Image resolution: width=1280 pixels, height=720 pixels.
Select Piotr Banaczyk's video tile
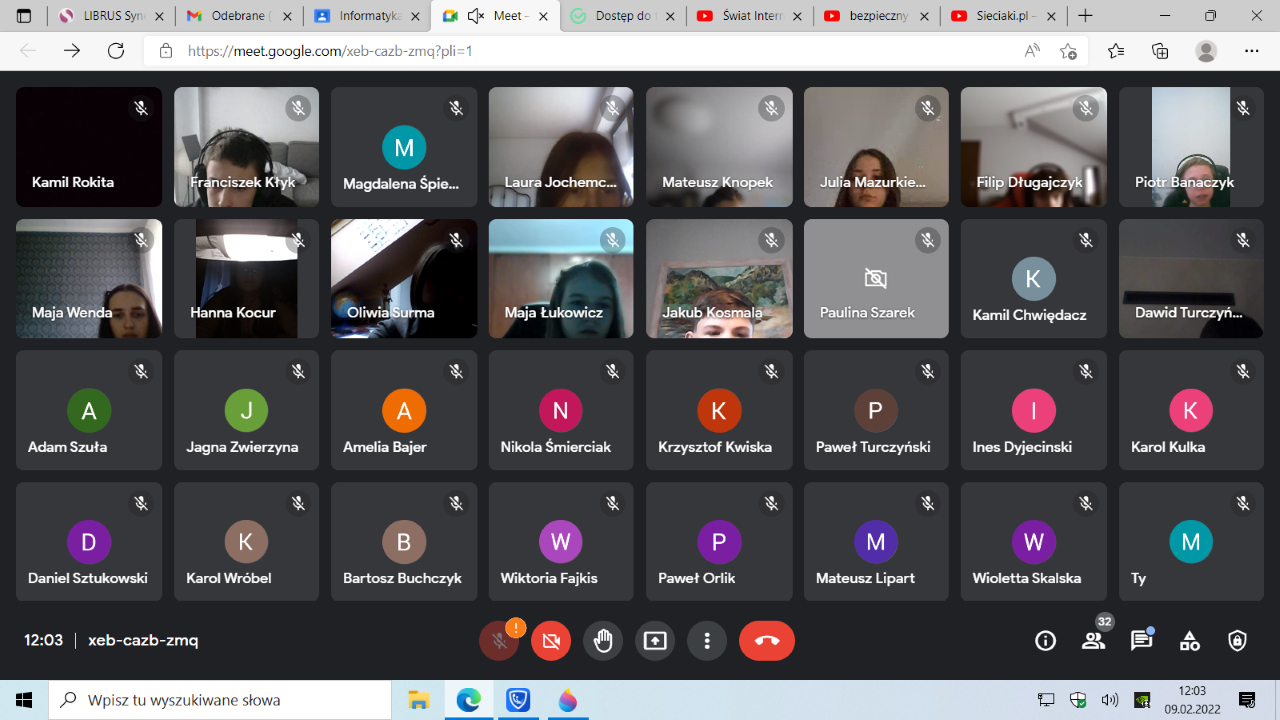(1191, 147)
